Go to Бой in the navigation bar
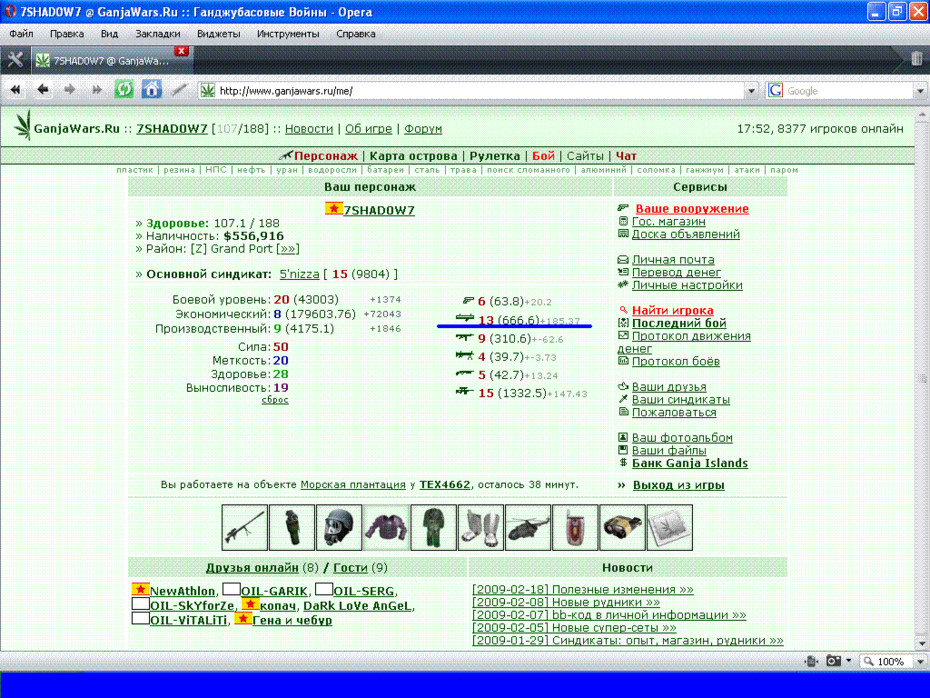The width and height of the screenshot is (930, 698). (x=543, y=156)
